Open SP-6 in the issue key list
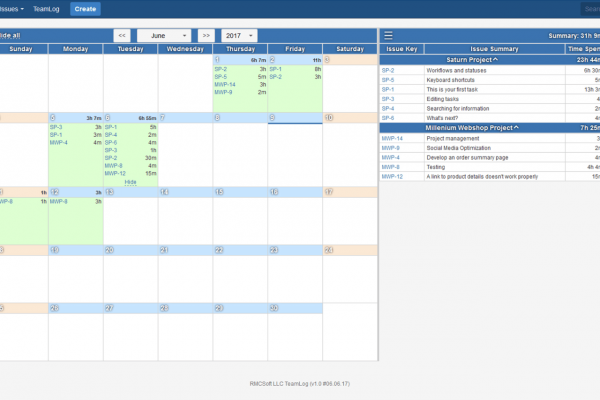 (388, 118)
